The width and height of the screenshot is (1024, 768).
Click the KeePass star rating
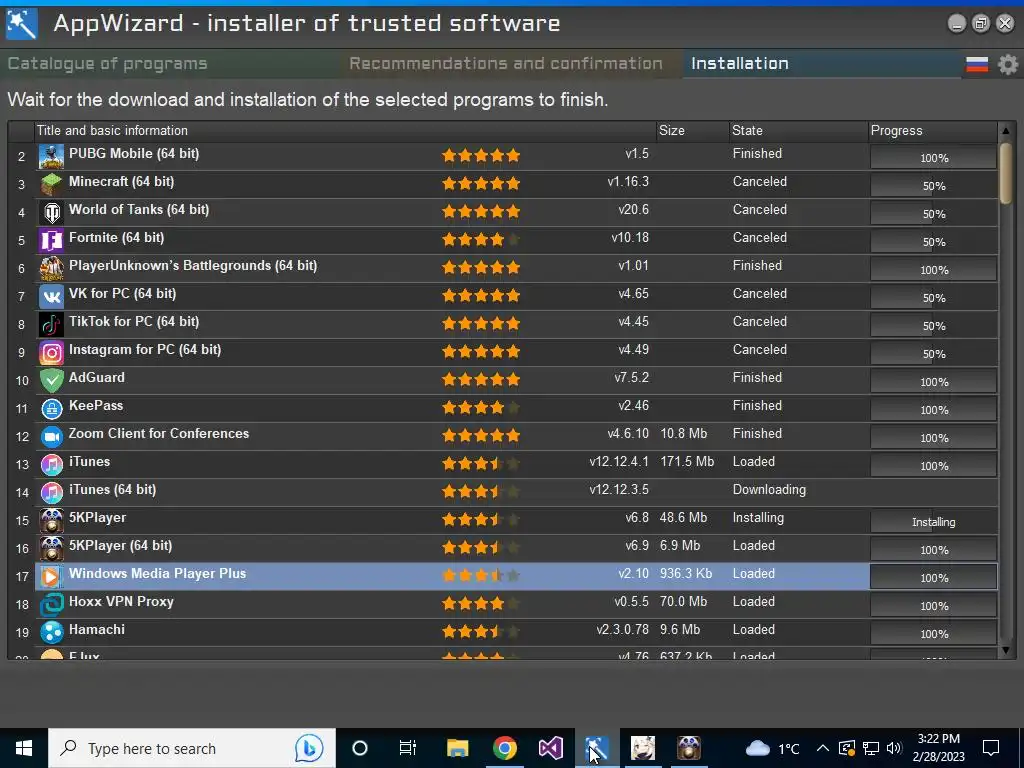[x=481, y=408]
